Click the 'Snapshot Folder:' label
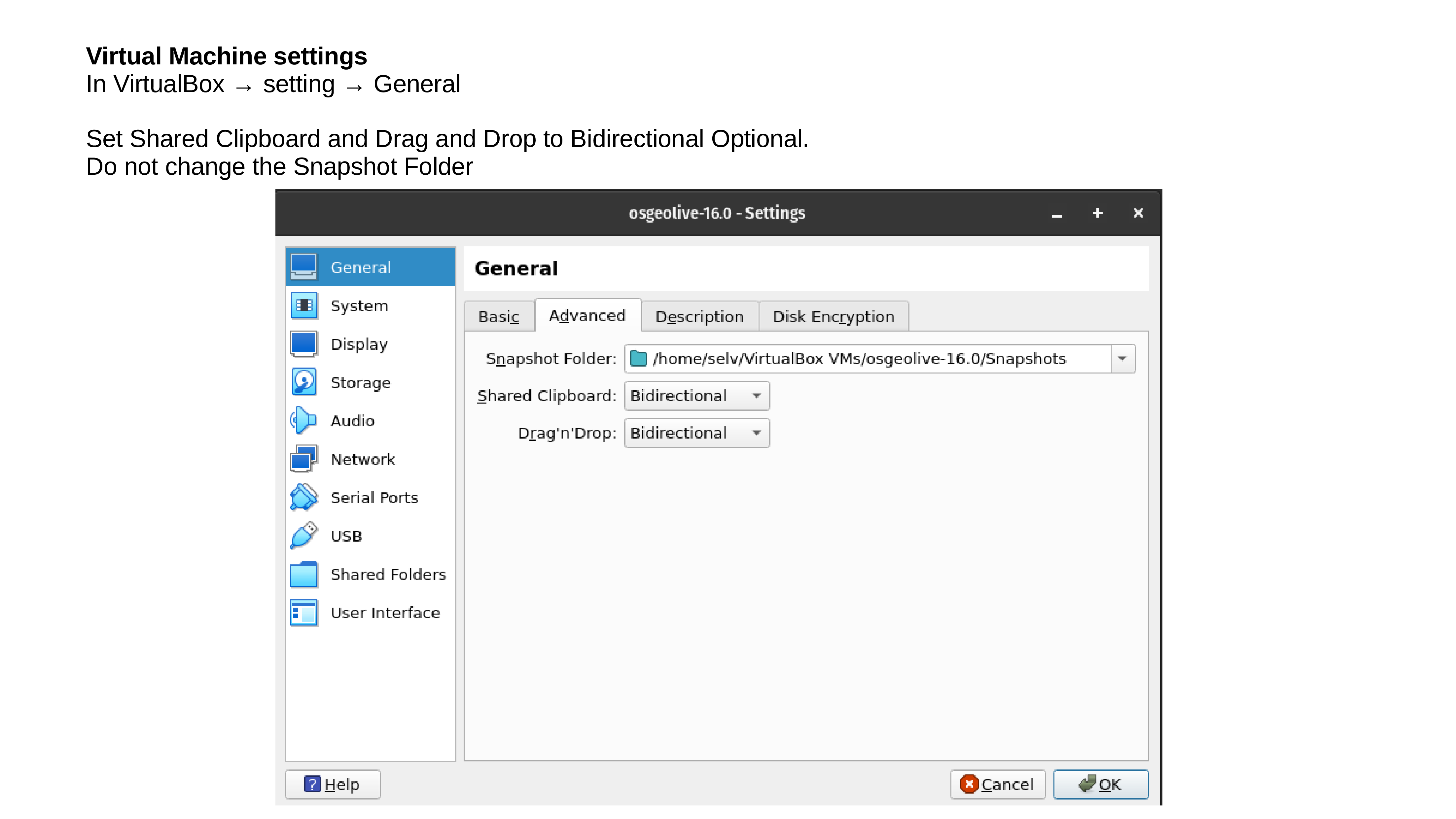1456x819 pixels. [x=551, y=358]
